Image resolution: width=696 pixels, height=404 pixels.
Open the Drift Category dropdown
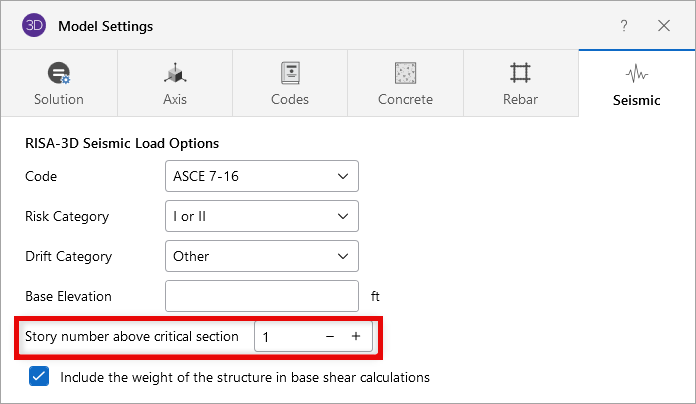coord(261,256)
